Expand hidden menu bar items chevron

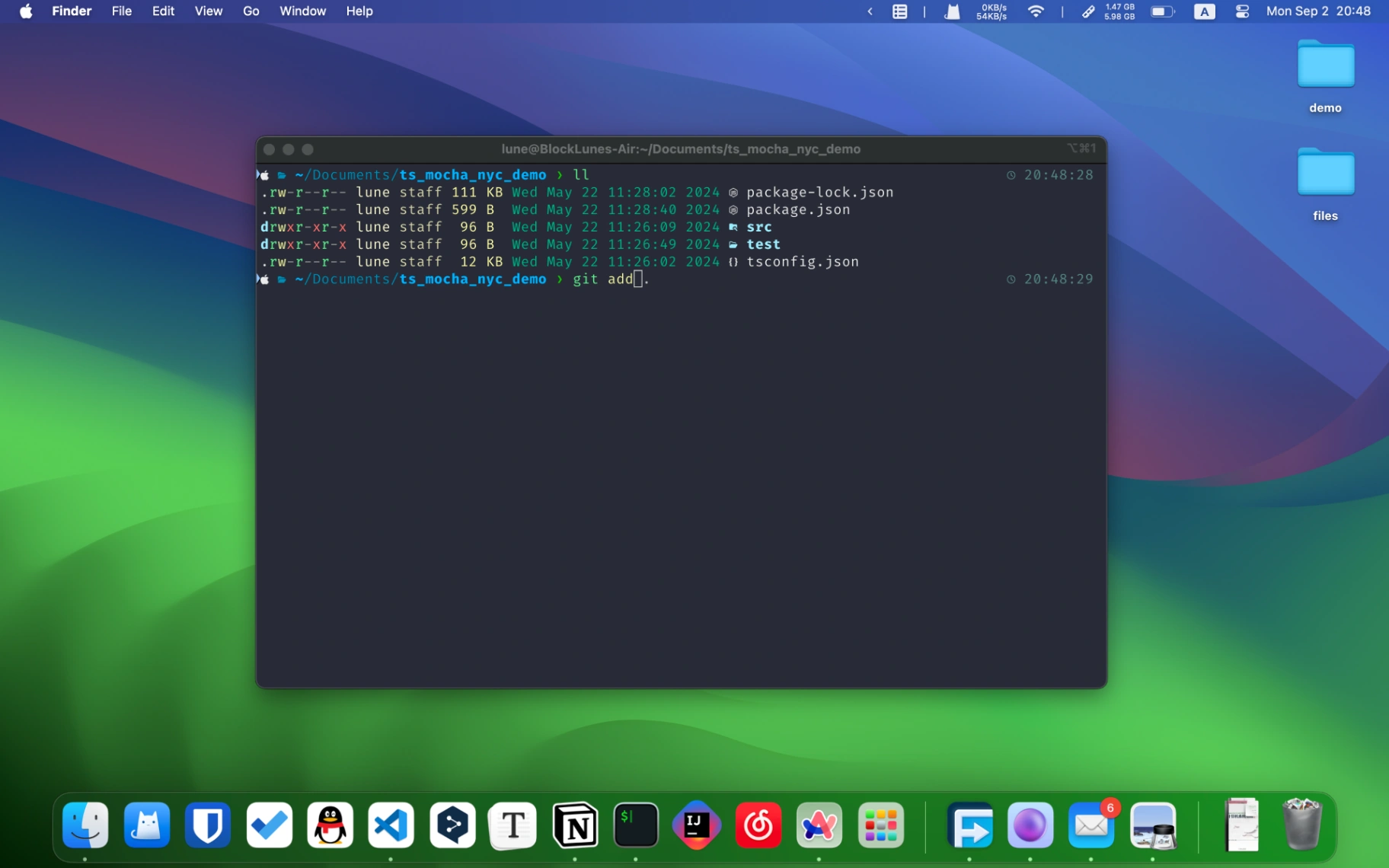tap(870, 11)
